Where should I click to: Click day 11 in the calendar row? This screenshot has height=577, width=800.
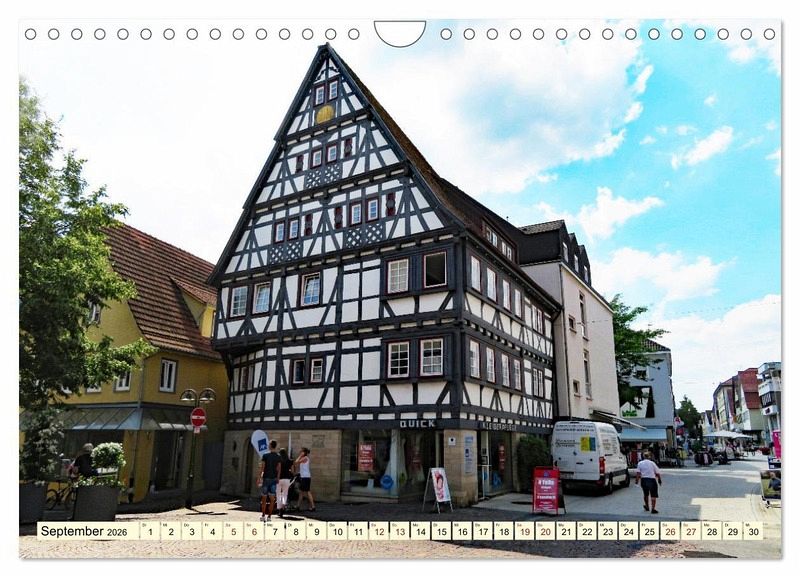click(357, 531)
